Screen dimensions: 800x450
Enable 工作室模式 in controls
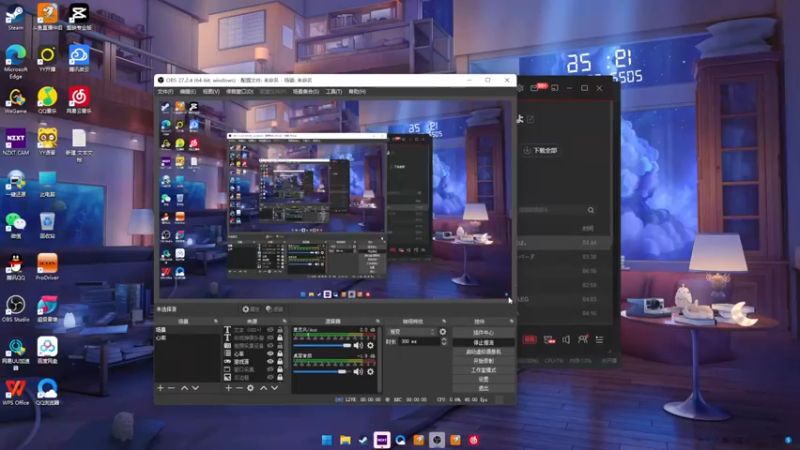point(484,370)
